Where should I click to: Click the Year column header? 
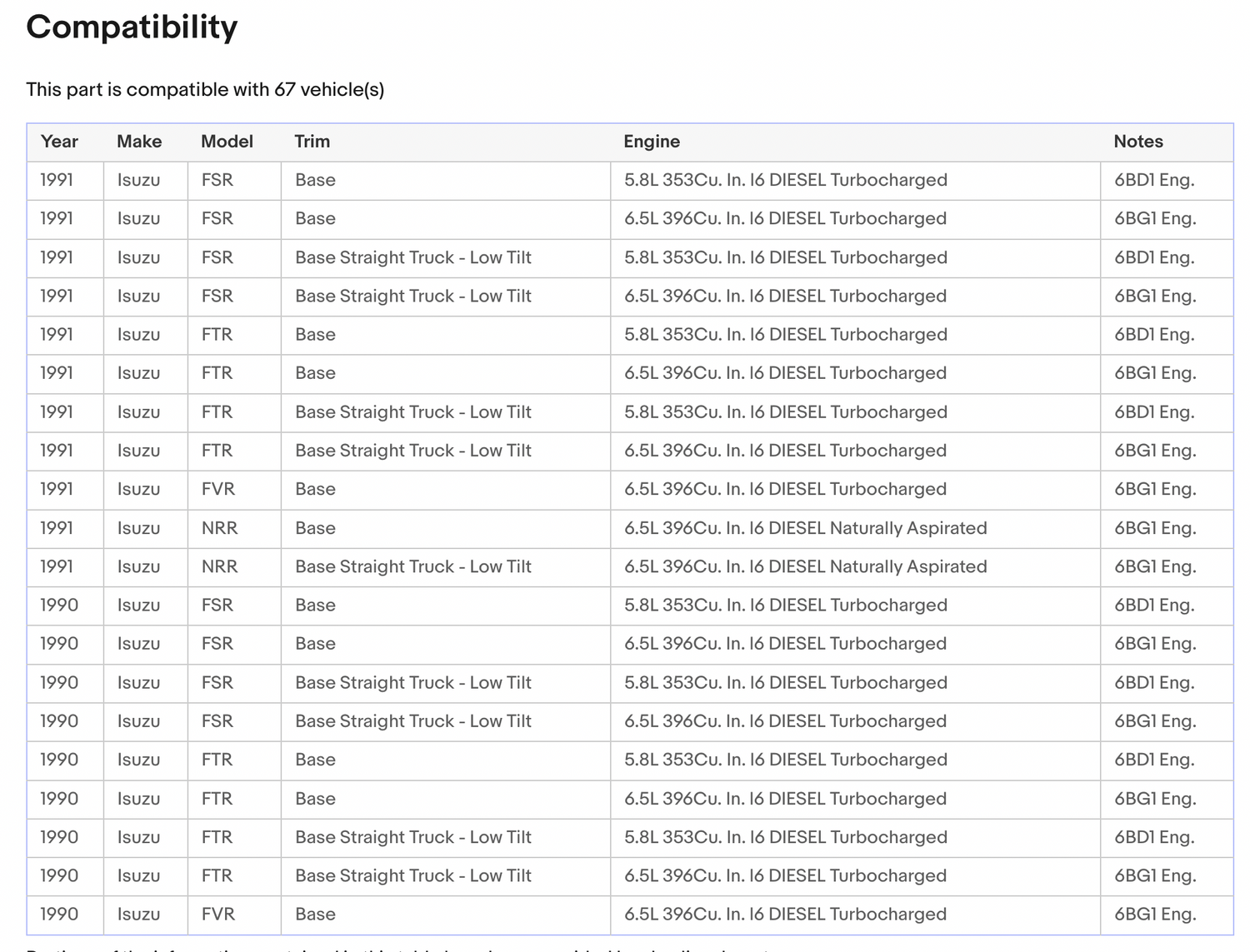coord(59,142)
